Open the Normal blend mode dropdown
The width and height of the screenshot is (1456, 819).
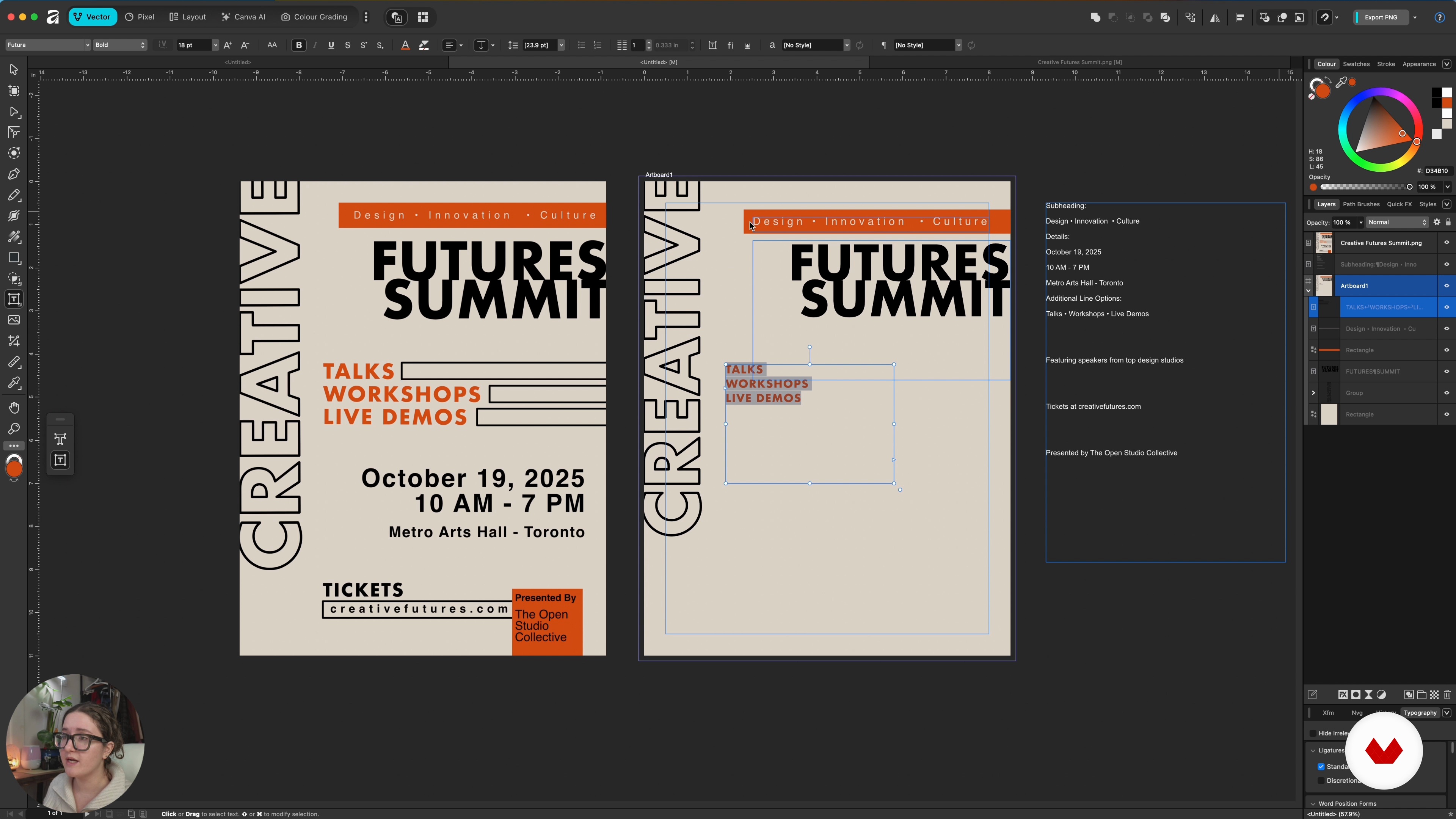click(x=1397, y=223)
